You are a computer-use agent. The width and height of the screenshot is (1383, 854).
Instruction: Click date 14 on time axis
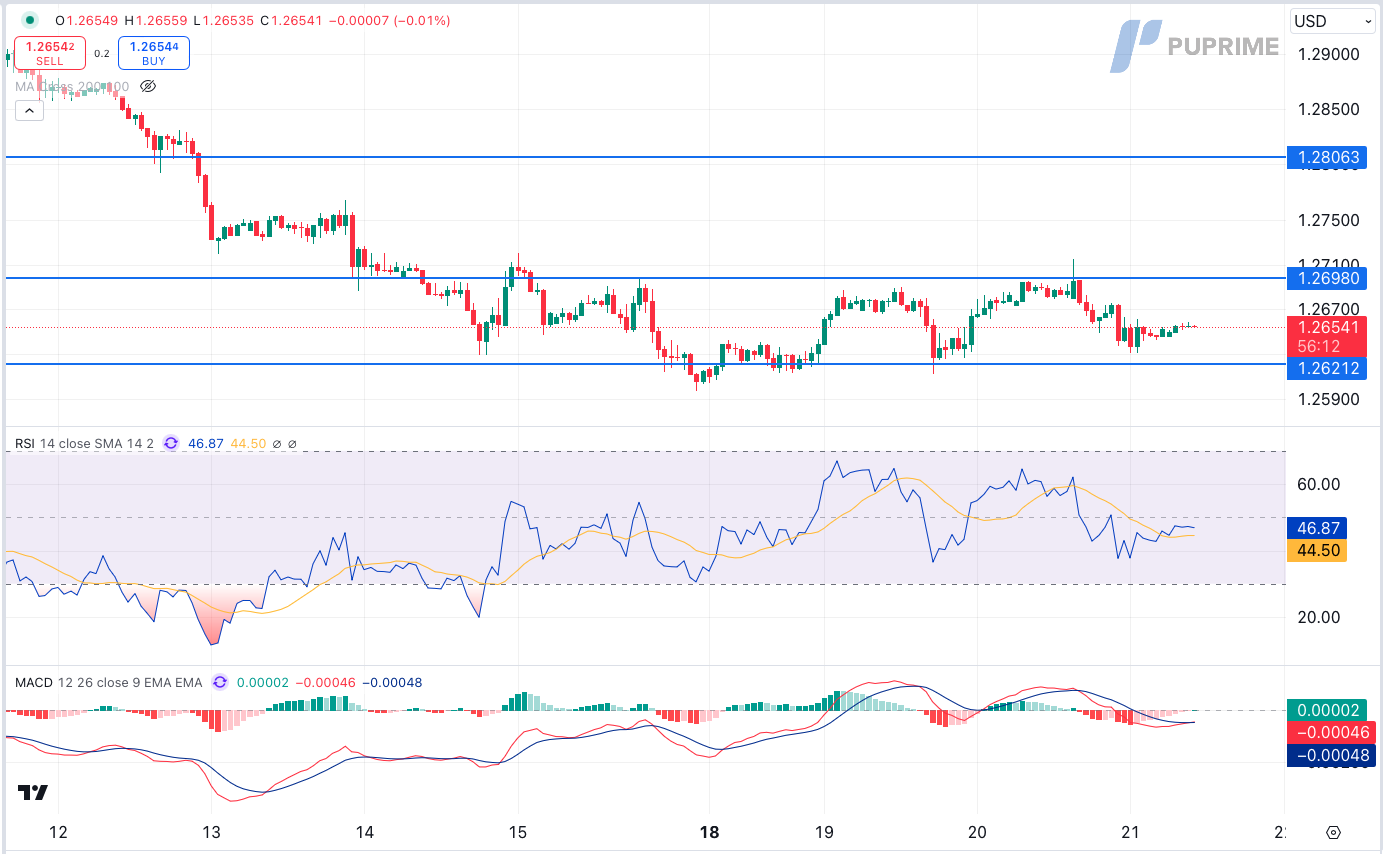(364, 832)
